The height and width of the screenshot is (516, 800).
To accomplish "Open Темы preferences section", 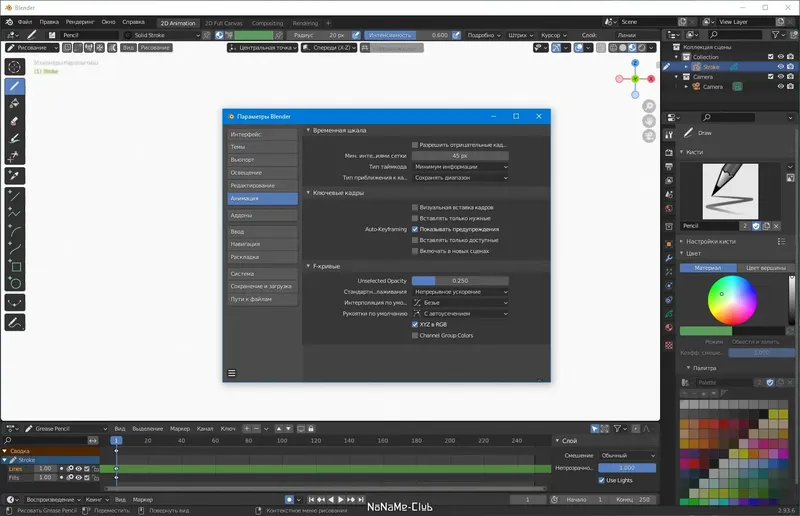I will (262, 147).
